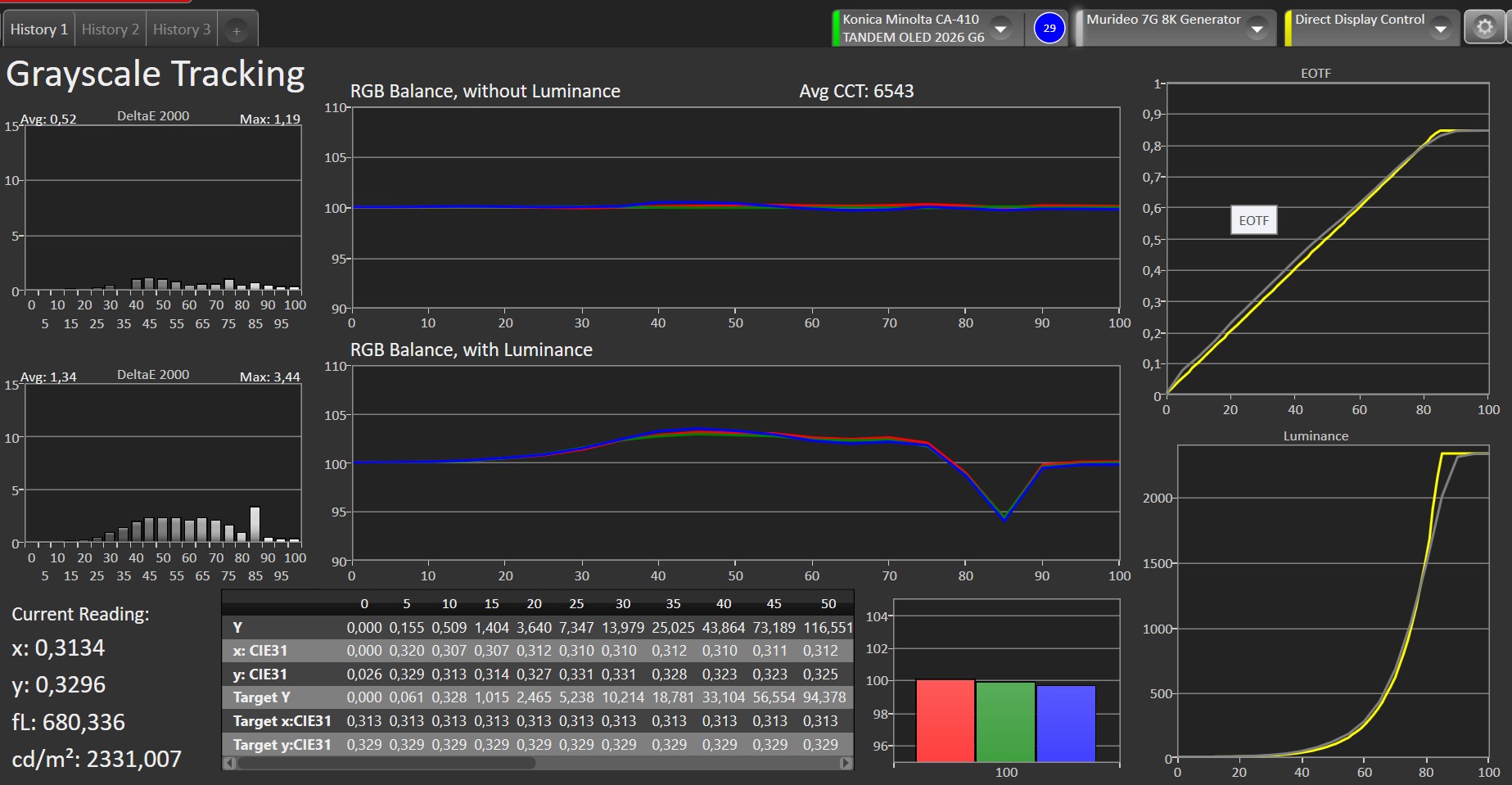
Task: Click the data table's horizontal scrollbar thumb
Action: point(385,763)
